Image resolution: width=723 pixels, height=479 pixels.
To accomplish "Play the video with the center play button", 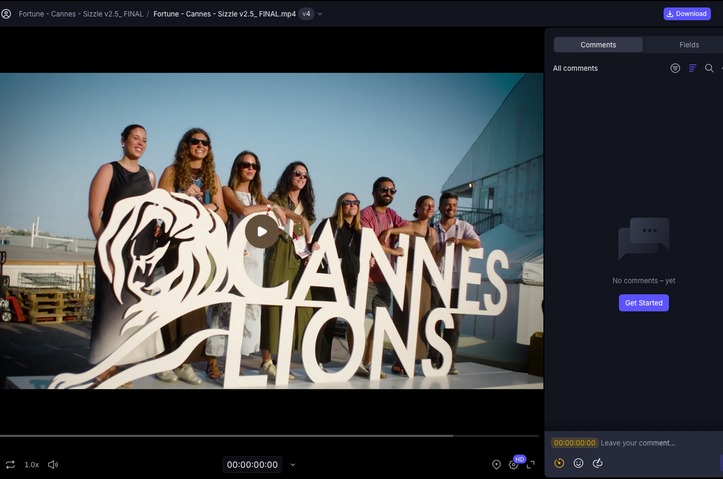I will [x=262, y=231].
